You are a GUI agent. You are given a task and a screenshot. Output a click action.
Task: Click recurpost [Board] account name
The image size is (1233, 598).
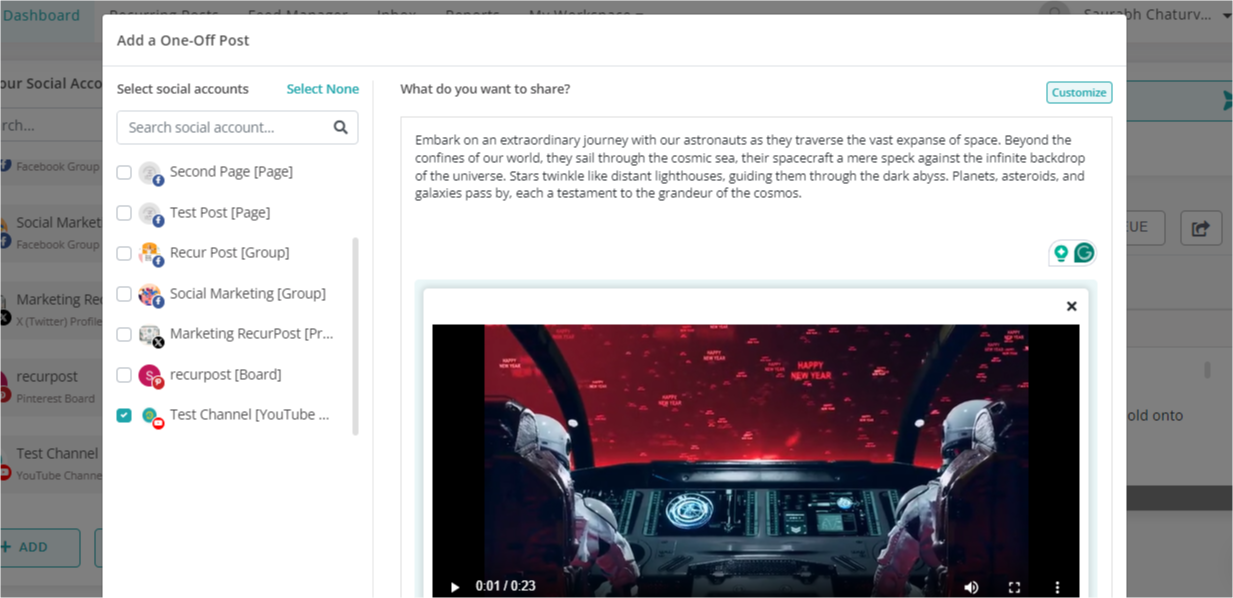point(226,375)
